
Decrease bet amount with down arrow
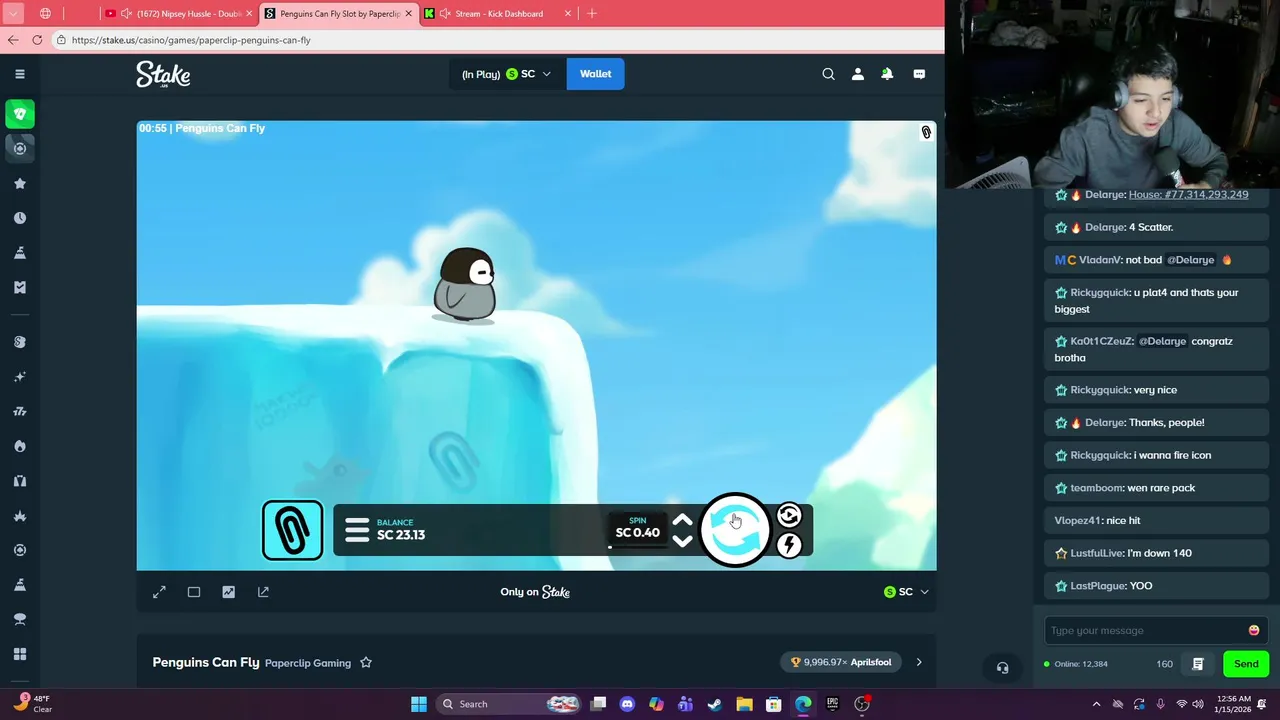[x=682, y=541]
